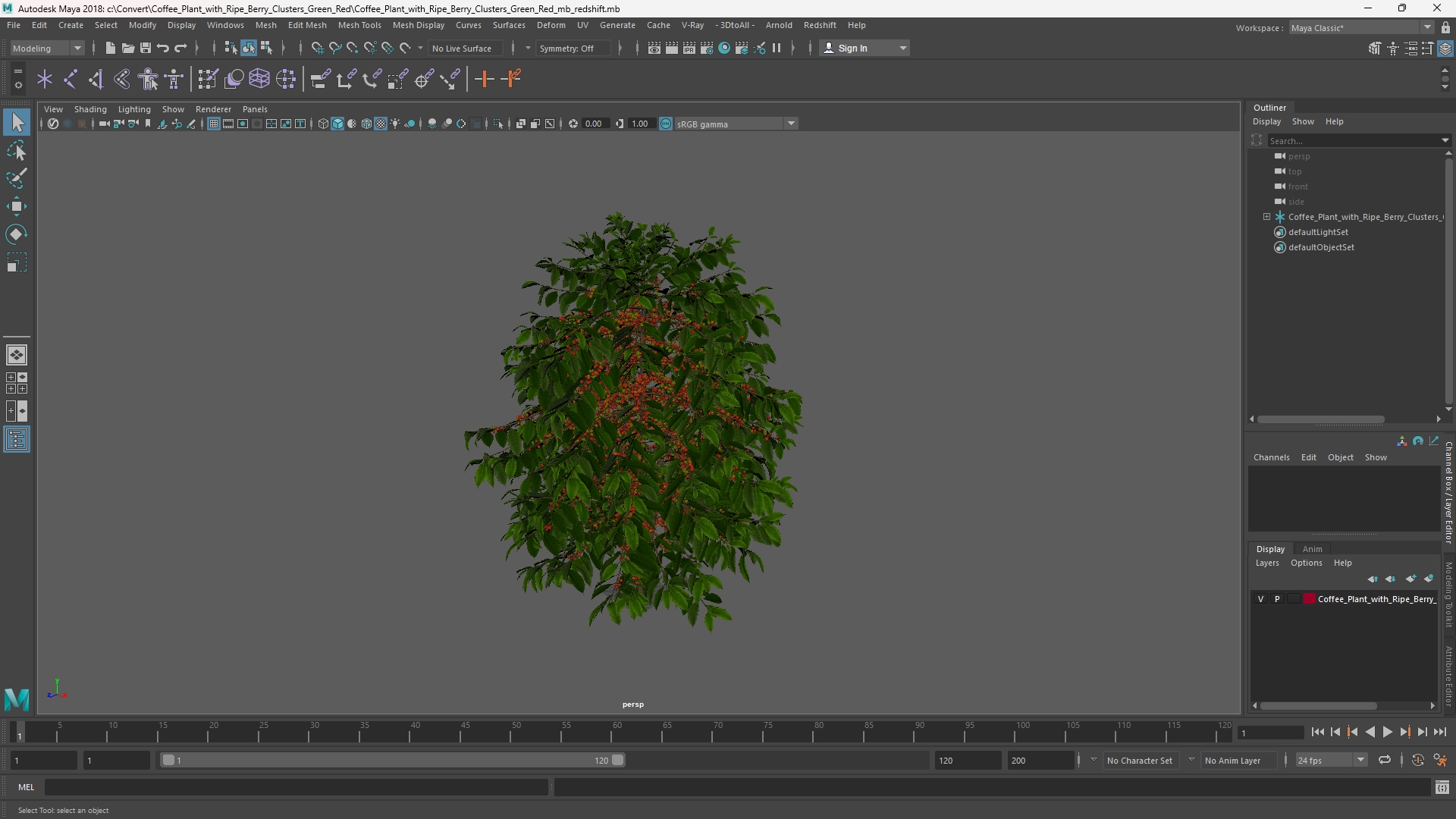The image size is (1456, 819).
Task: Open the Symmetry: Off dropdown
Action: tap(573, 48)
